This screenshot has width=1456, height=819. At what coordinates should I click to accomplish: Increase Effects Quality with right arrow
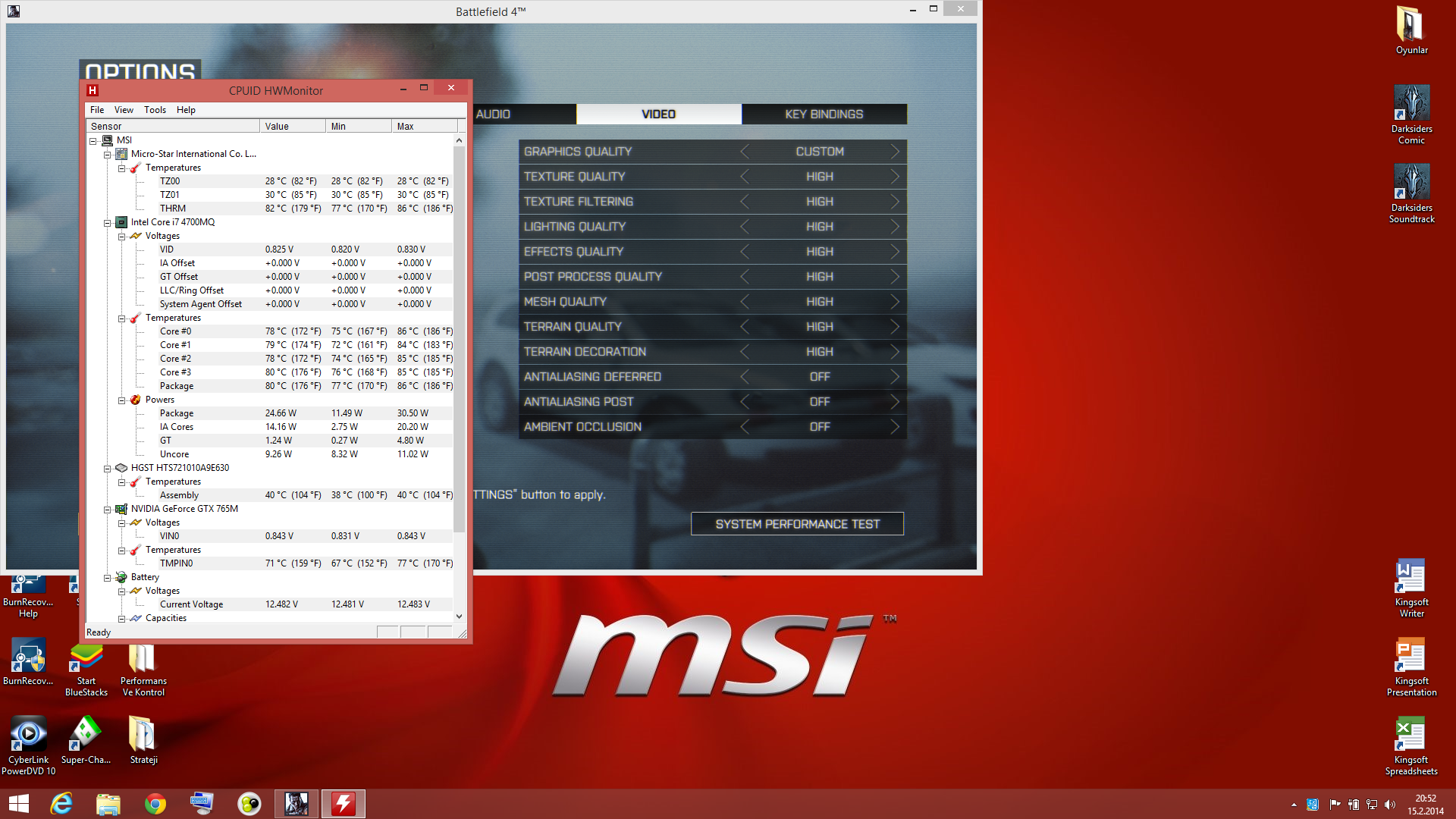click(x=895, y=252)
